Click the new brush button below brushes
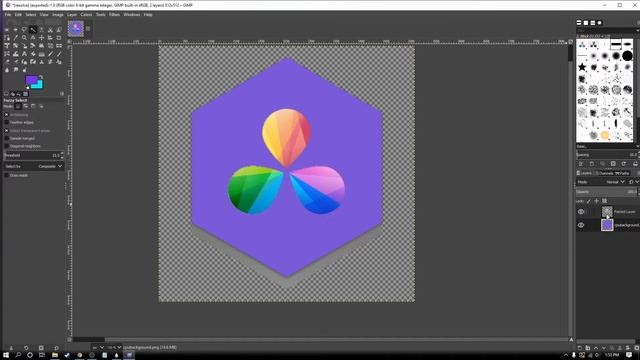This screenshot has width=640, height=360. pyautogui.click(x=591, y=164)
